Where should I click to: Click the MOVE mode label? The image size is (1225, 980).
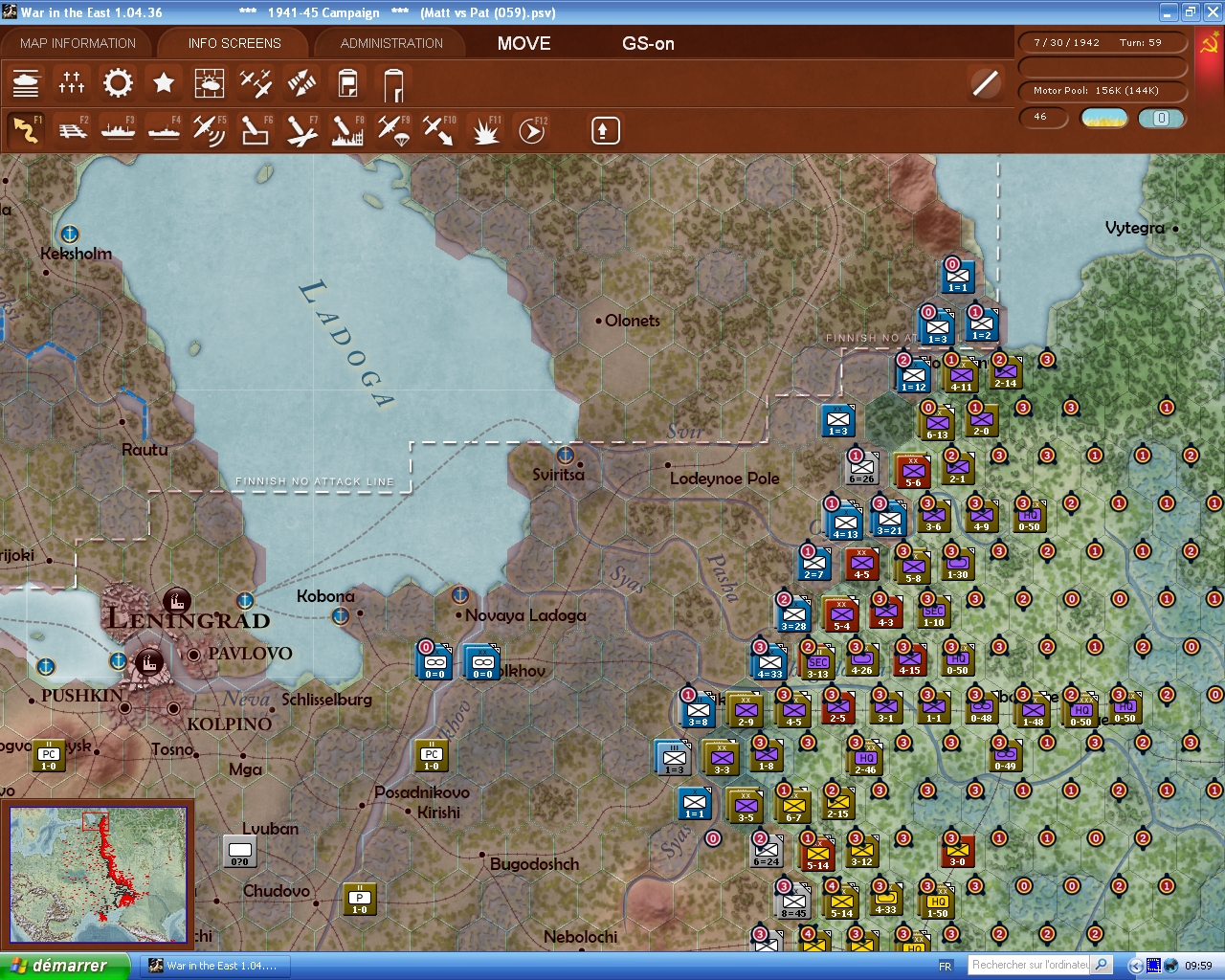tap(523, 43)
